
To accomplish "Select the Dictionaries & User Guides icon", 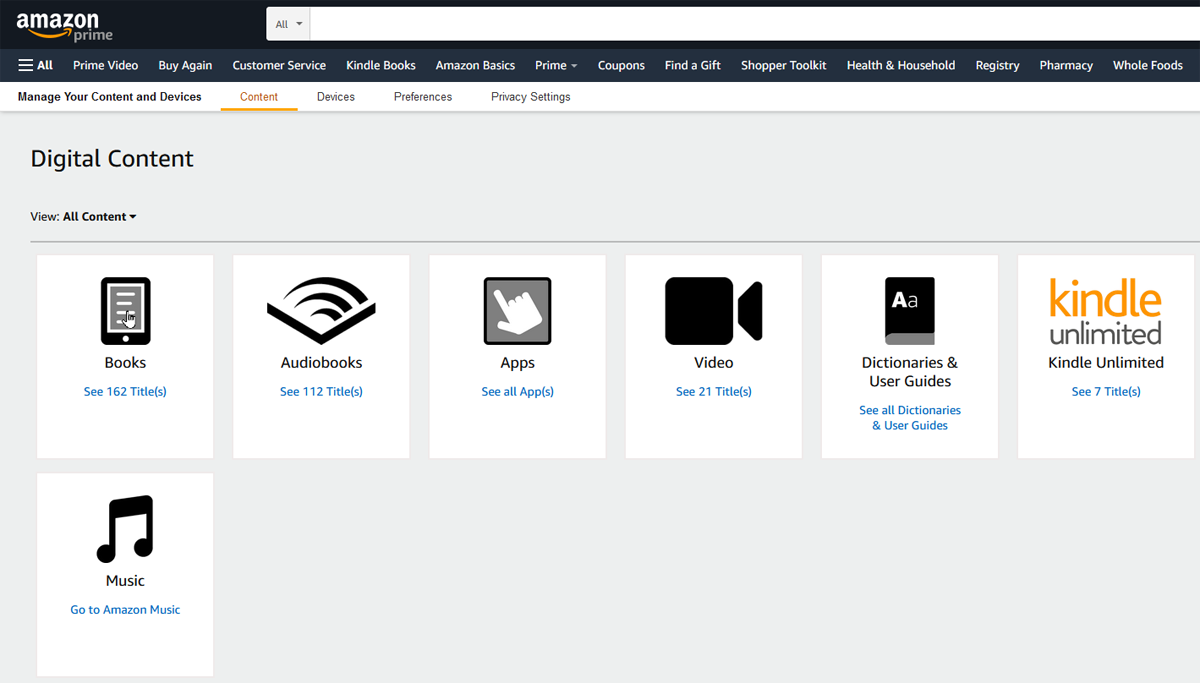I will point(909,310).
